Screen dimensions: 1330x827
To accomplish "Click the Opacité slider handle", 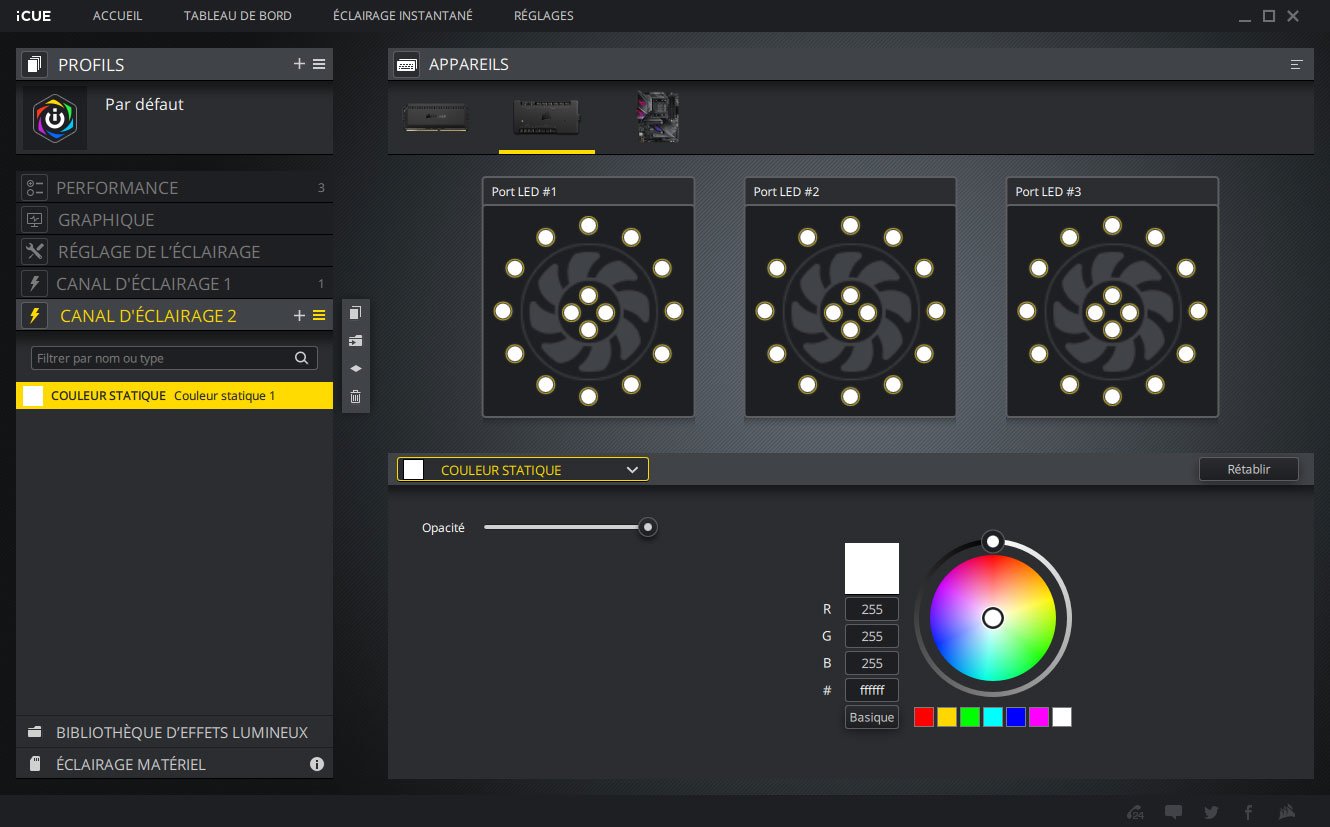I will tap(648, 527).
